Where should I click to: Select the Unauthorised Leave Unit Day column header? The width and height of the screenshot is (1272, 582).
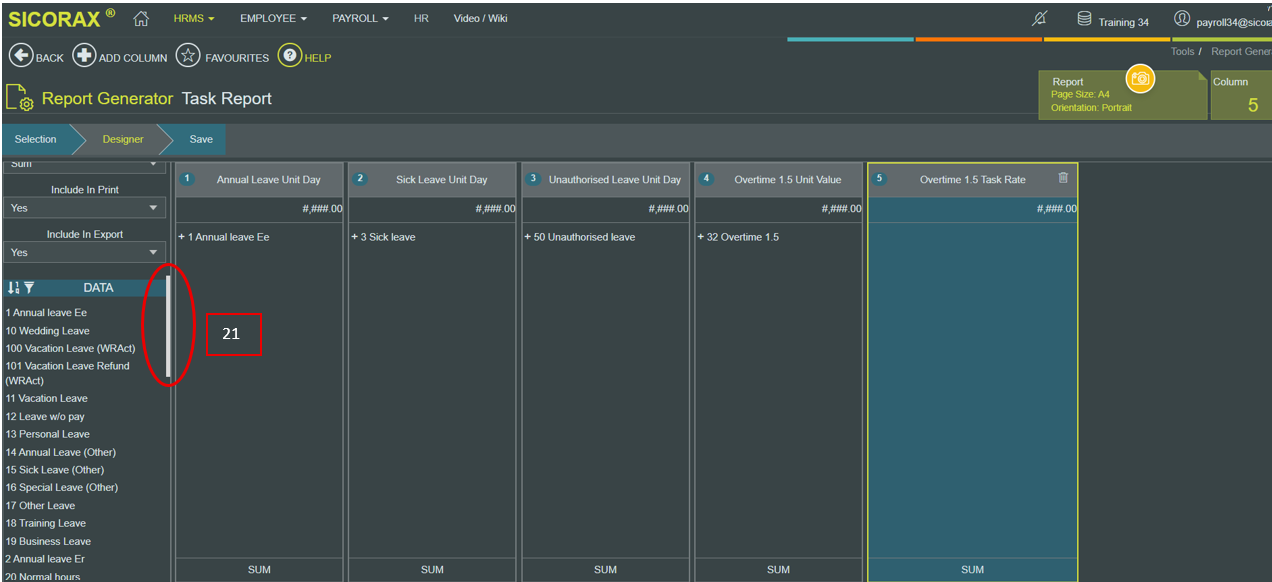coord(606,180)
